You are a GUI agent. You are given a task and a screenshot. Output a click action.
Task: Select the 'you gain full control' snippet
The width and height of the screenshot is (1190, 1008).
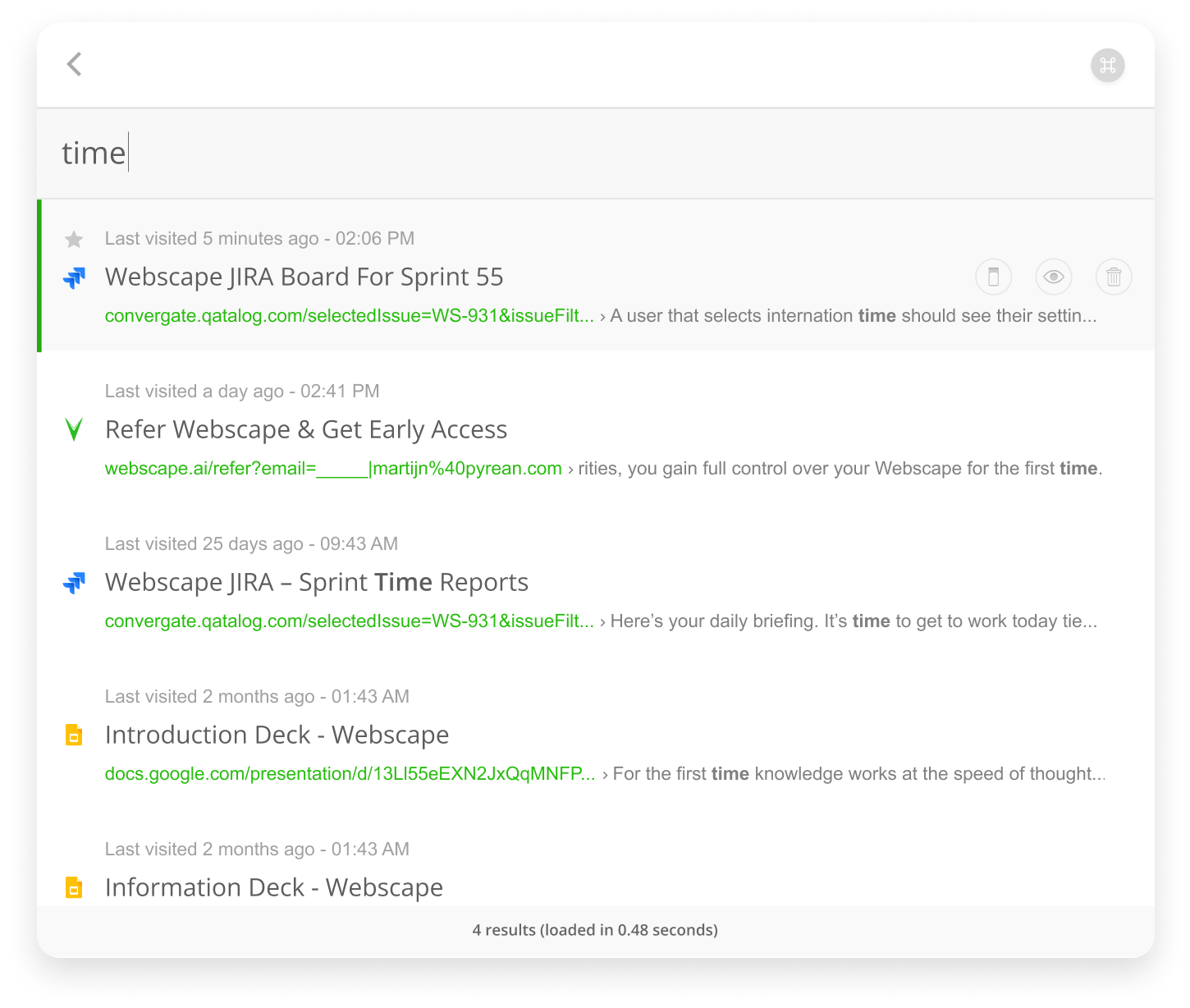(840, 469)
